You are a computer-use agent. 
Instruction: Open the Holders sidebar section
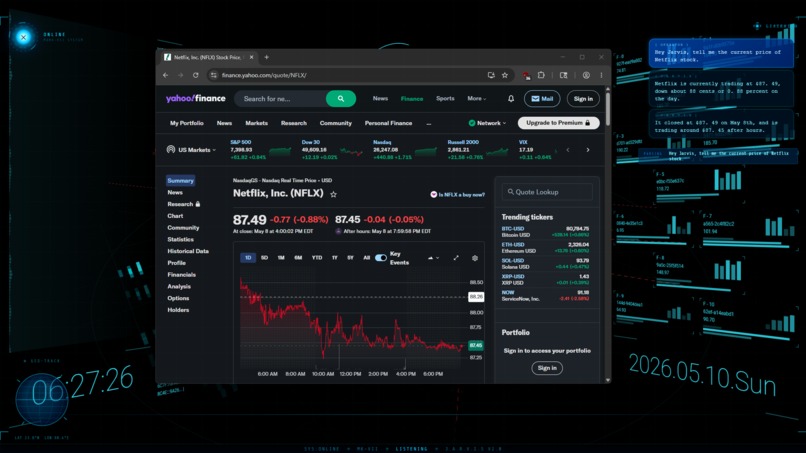178,310
